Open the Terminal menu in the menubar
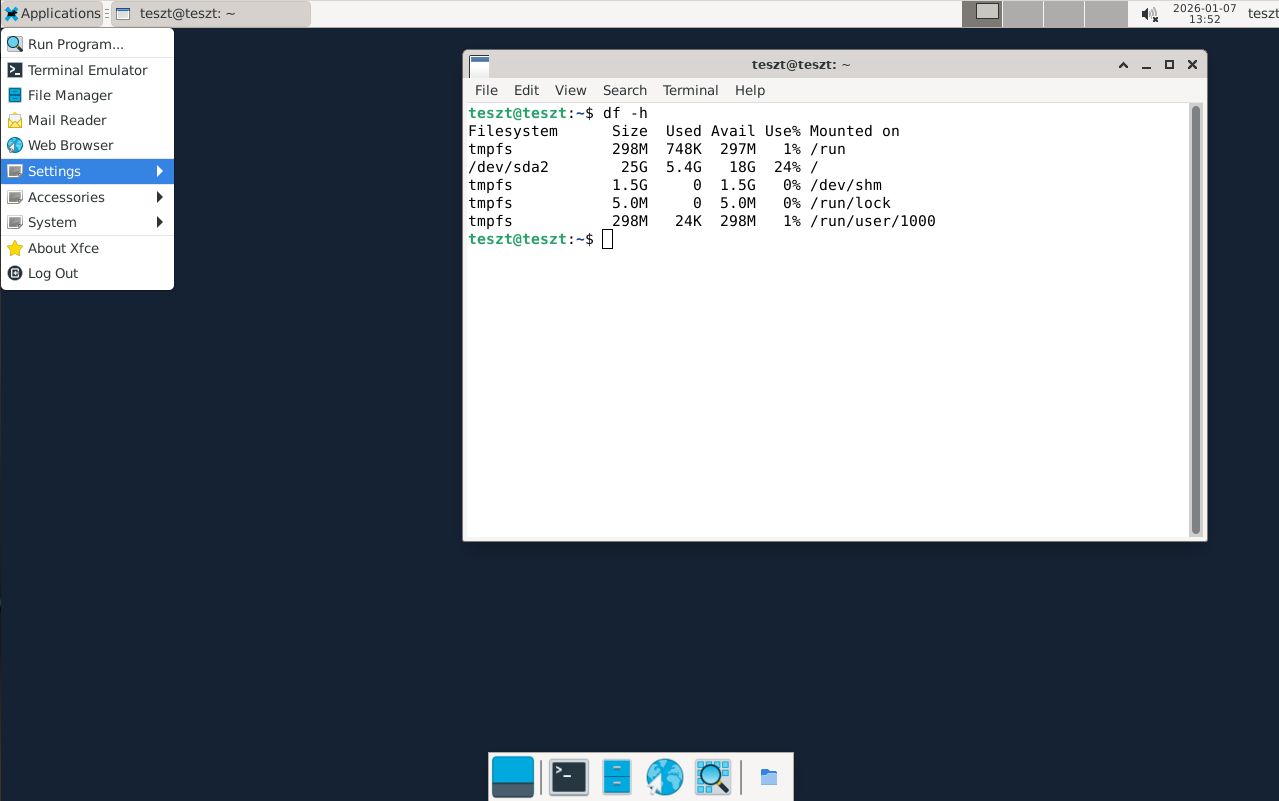 [x=690, y=90]
